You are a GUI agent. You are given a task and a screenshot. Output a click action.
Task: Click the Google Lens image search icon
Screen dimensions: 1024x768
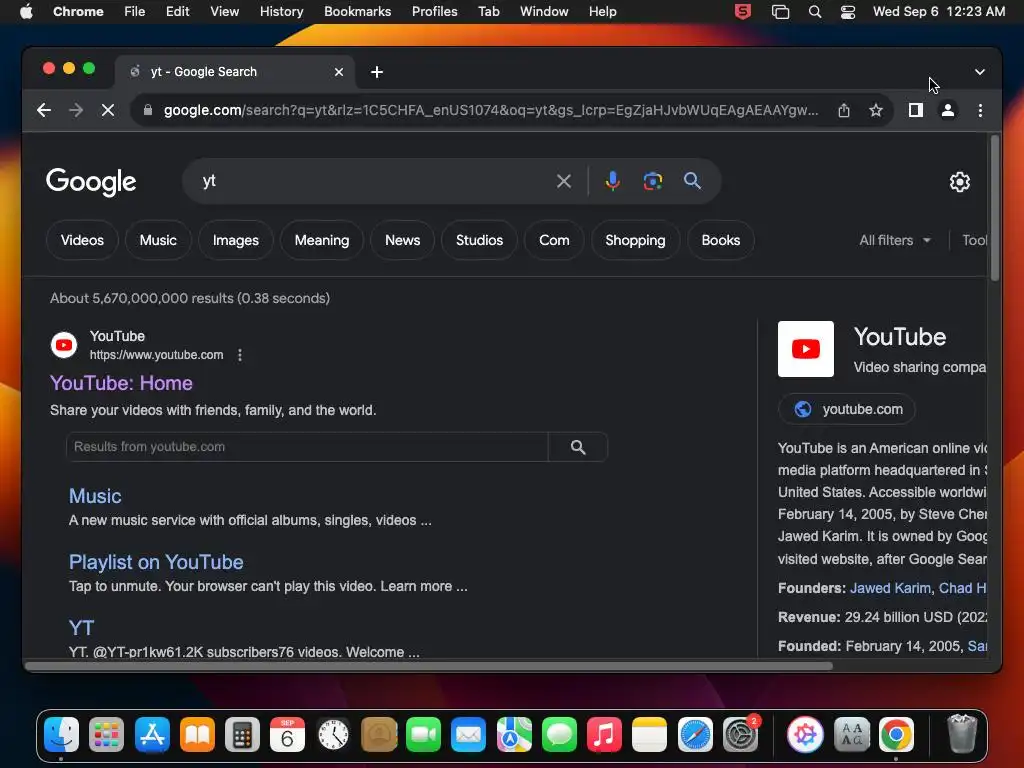pos(652,181)
